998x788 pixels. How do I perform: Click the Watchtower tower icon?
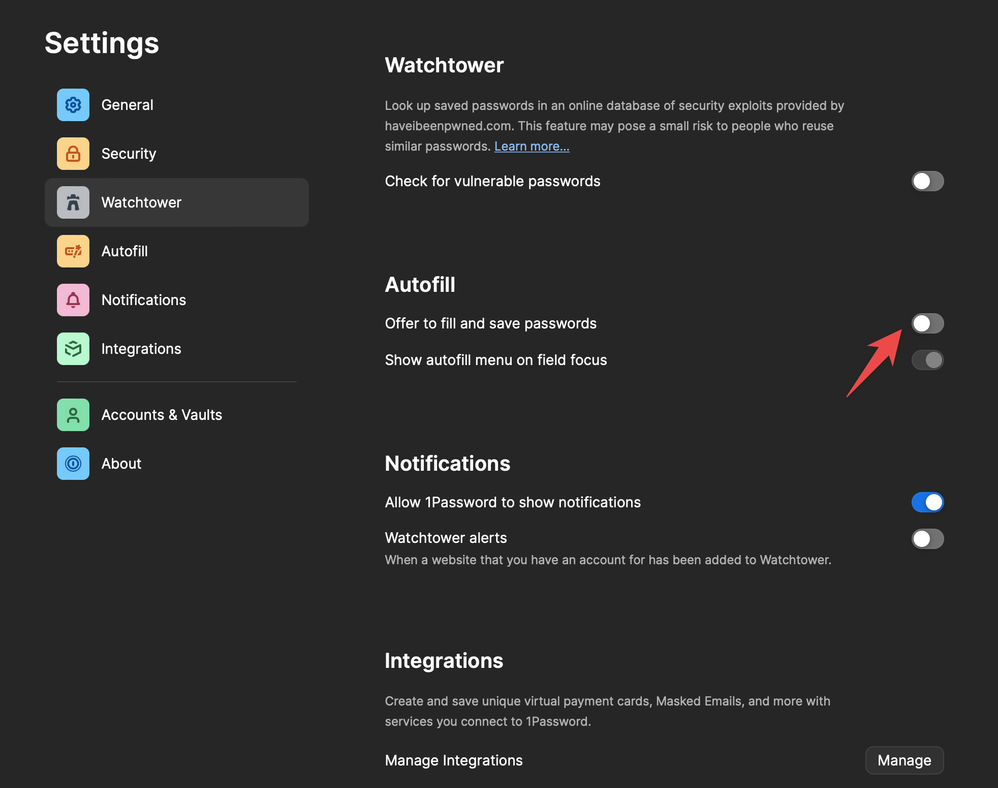73,203
